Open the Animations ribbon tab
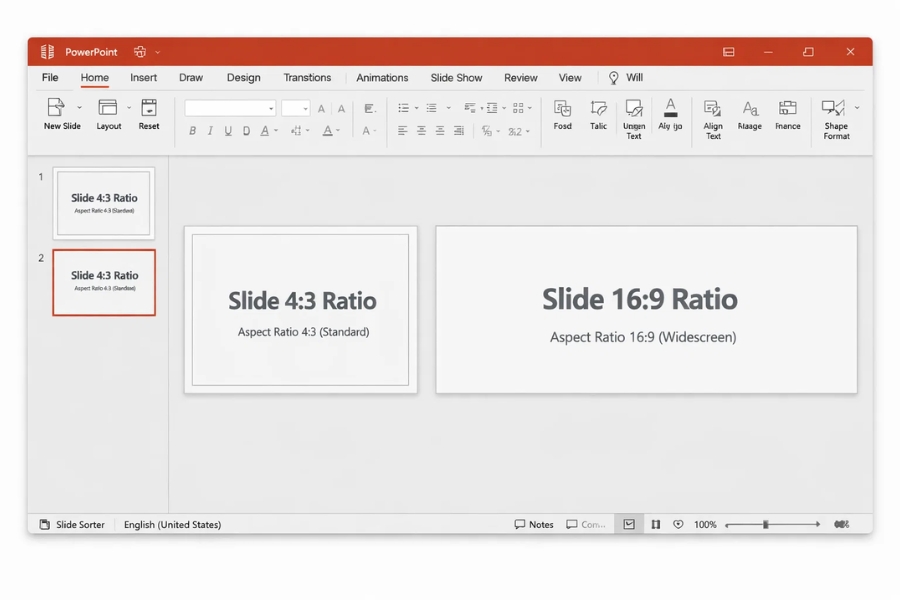Viewport: 900px width, 600px height. click(x=382, y=77)
